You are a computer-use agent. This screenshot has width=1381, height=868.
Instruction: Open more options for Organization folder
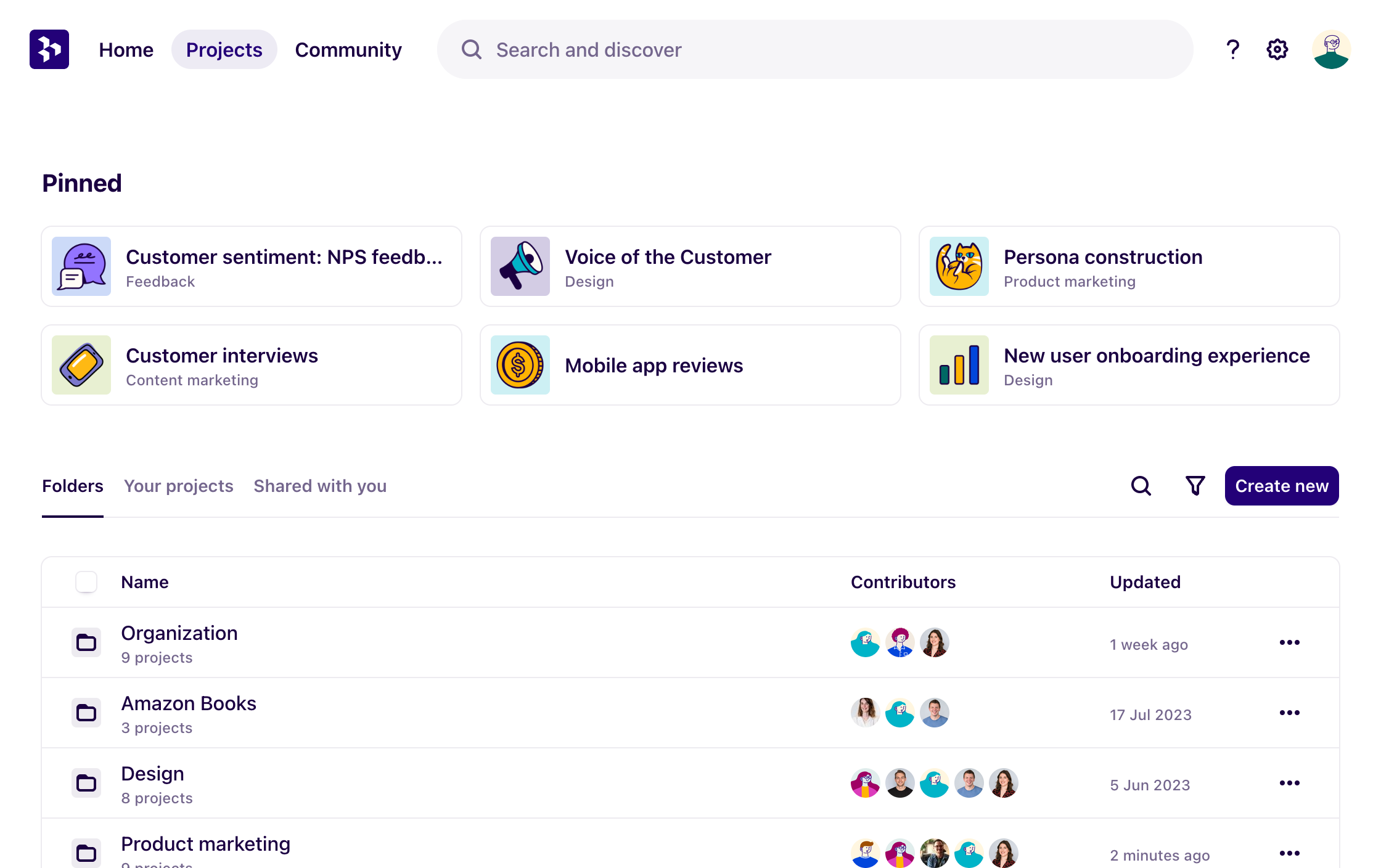click(1289, 642)
